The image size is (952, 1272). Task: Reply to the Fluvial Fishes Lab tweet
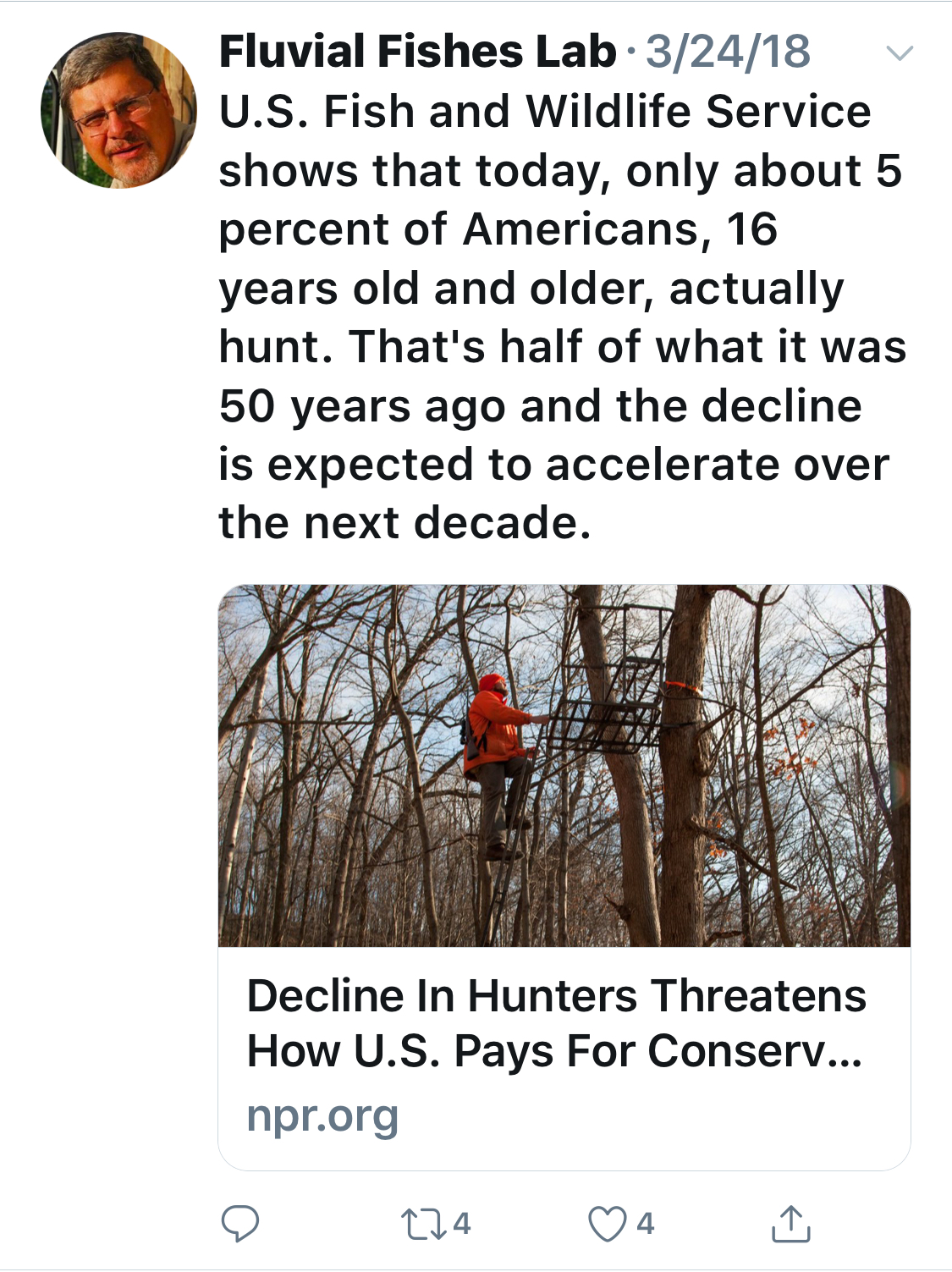[x=239, y=1224]
